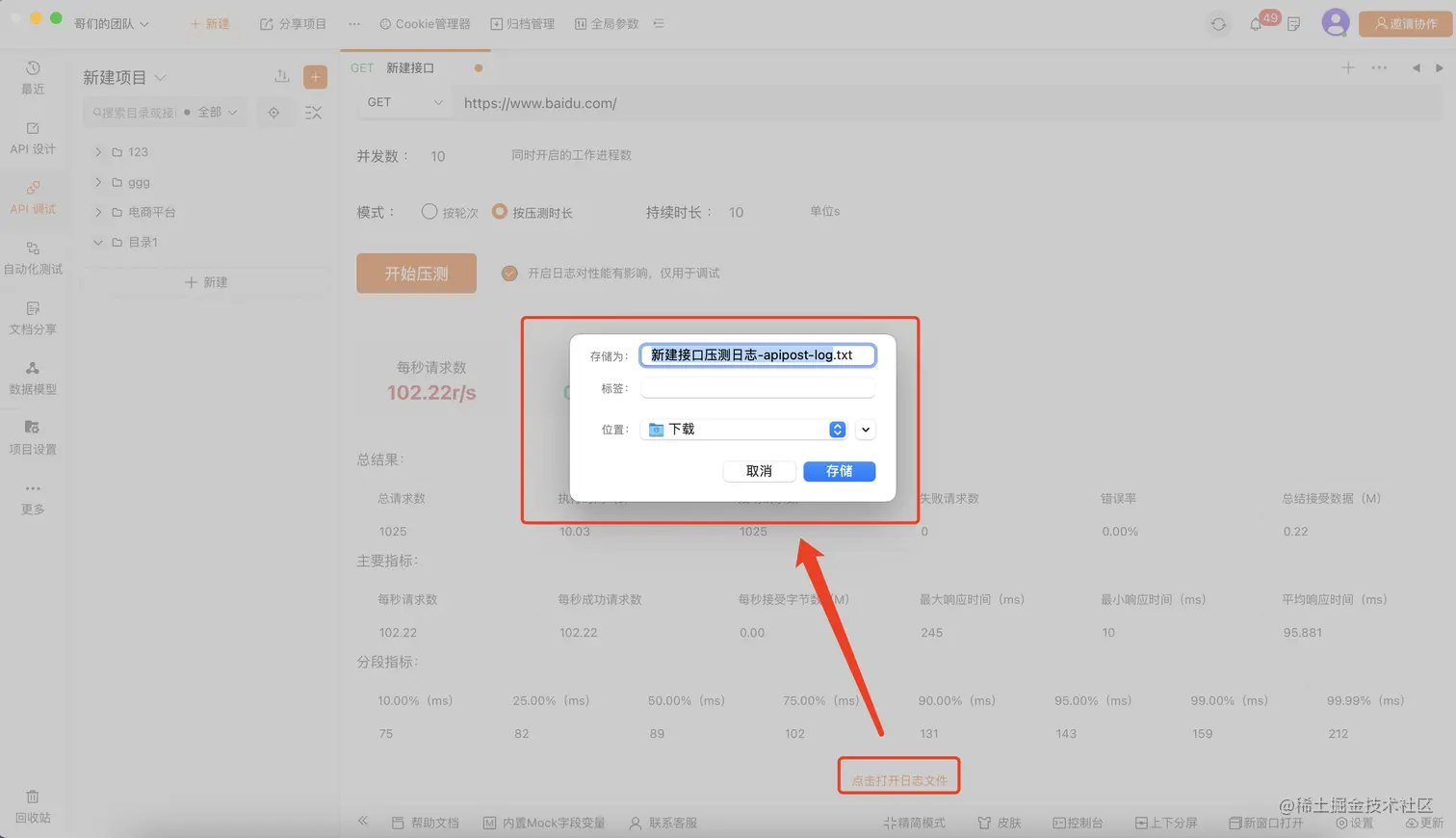Click 新建 in the top toolbar

pyautogui.click(x=210, y=24)
